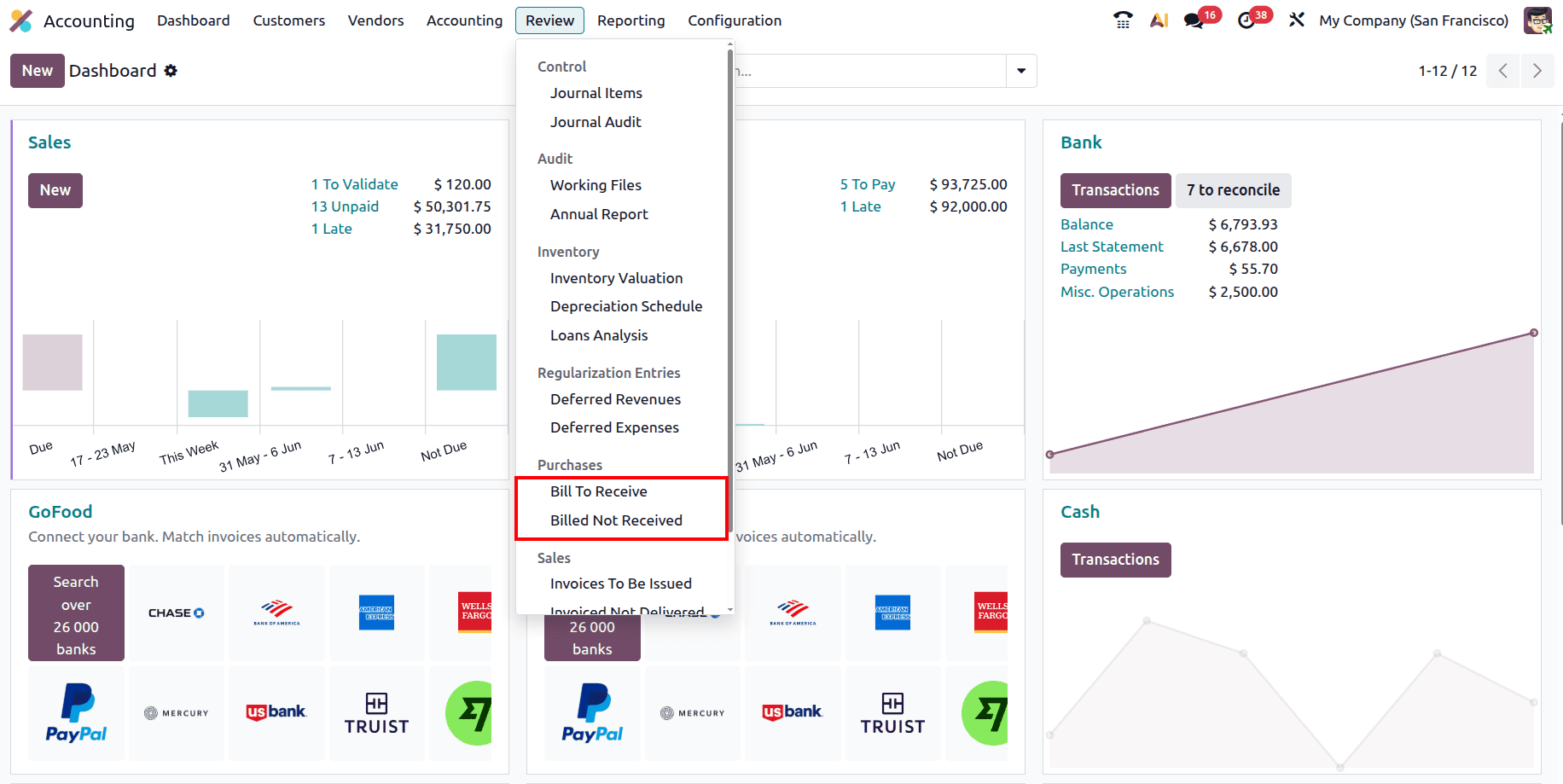Select PayPal logo in the middle card
Image resolution: width=1563 pixels, height=784 pixels.
point(592,713)
